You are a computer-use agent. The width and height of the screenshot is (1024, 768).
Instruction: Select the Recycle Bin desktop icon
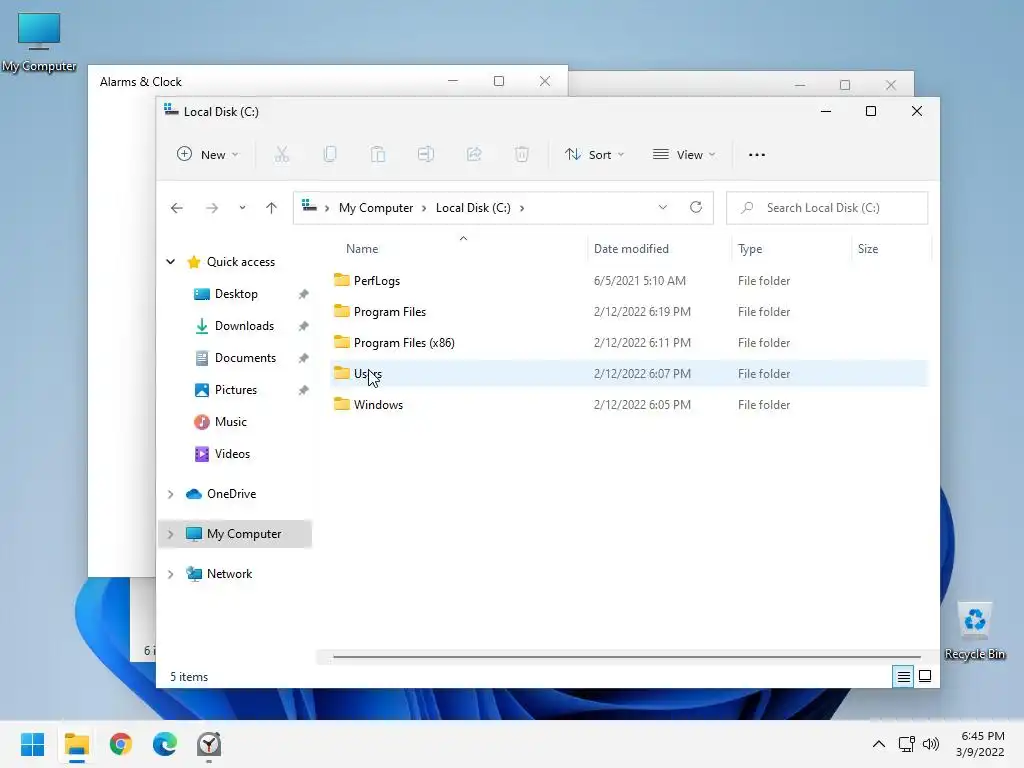(x=974, y=632)
